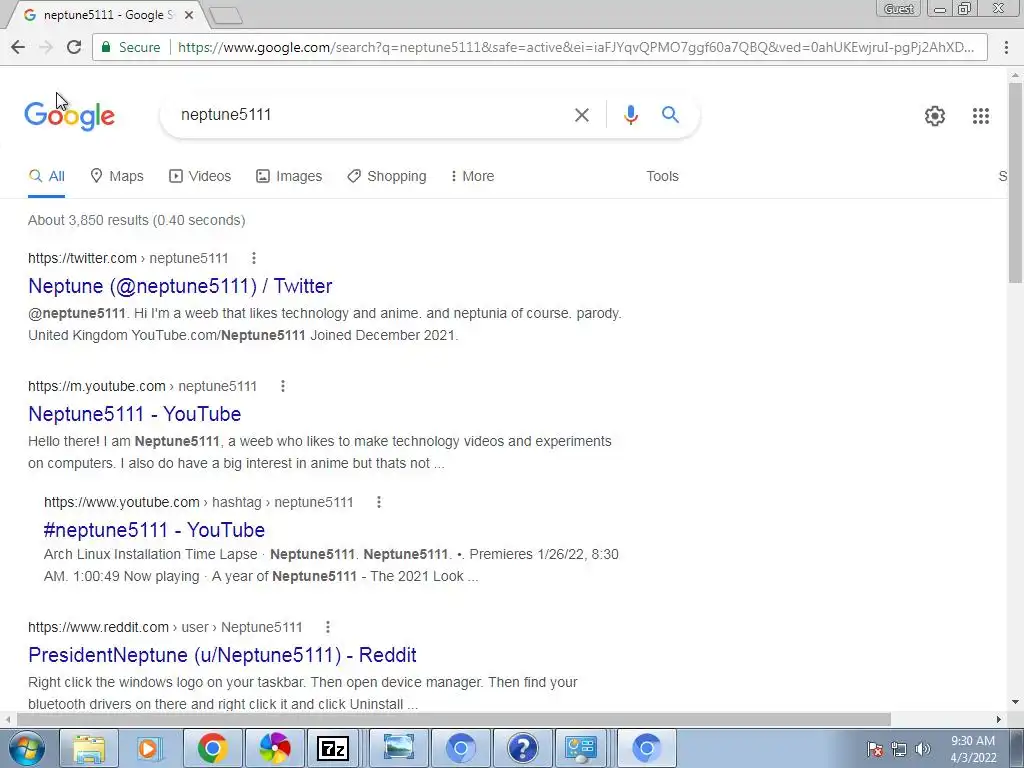Image resolution: width=1024 pixels, height=768 pixels.
Task: Open the Control Panel taskbar icon
Action: (581, 748)
